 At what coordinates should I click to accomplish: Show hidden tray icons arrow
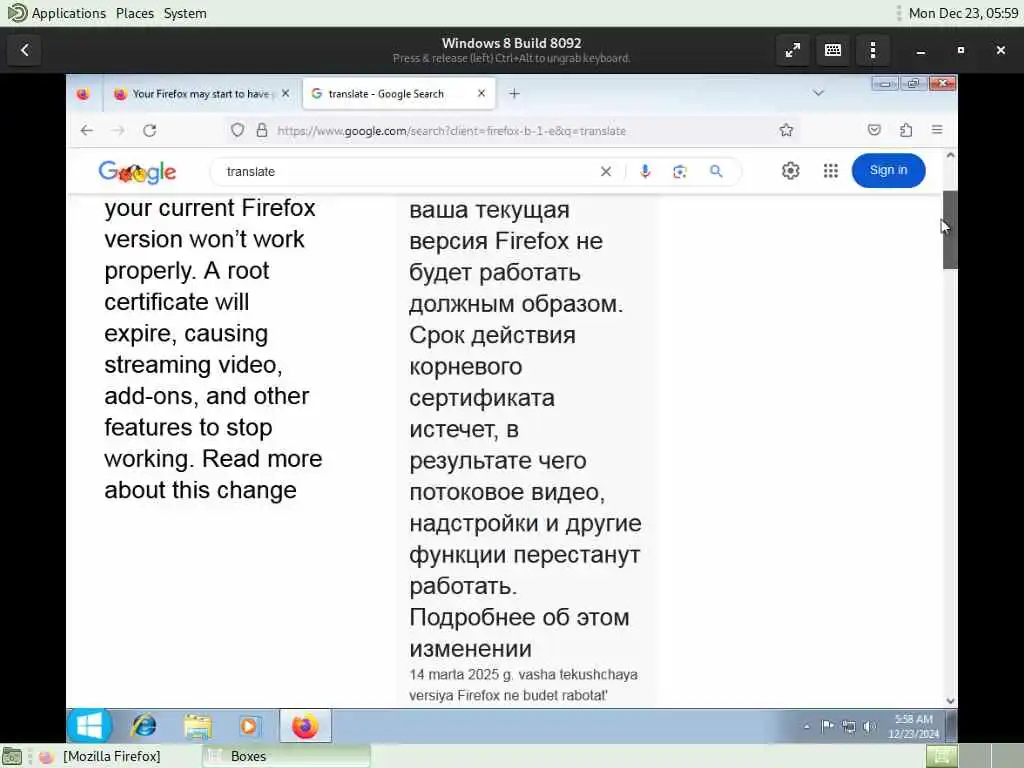pyautogui.click(x=807, y=726)
